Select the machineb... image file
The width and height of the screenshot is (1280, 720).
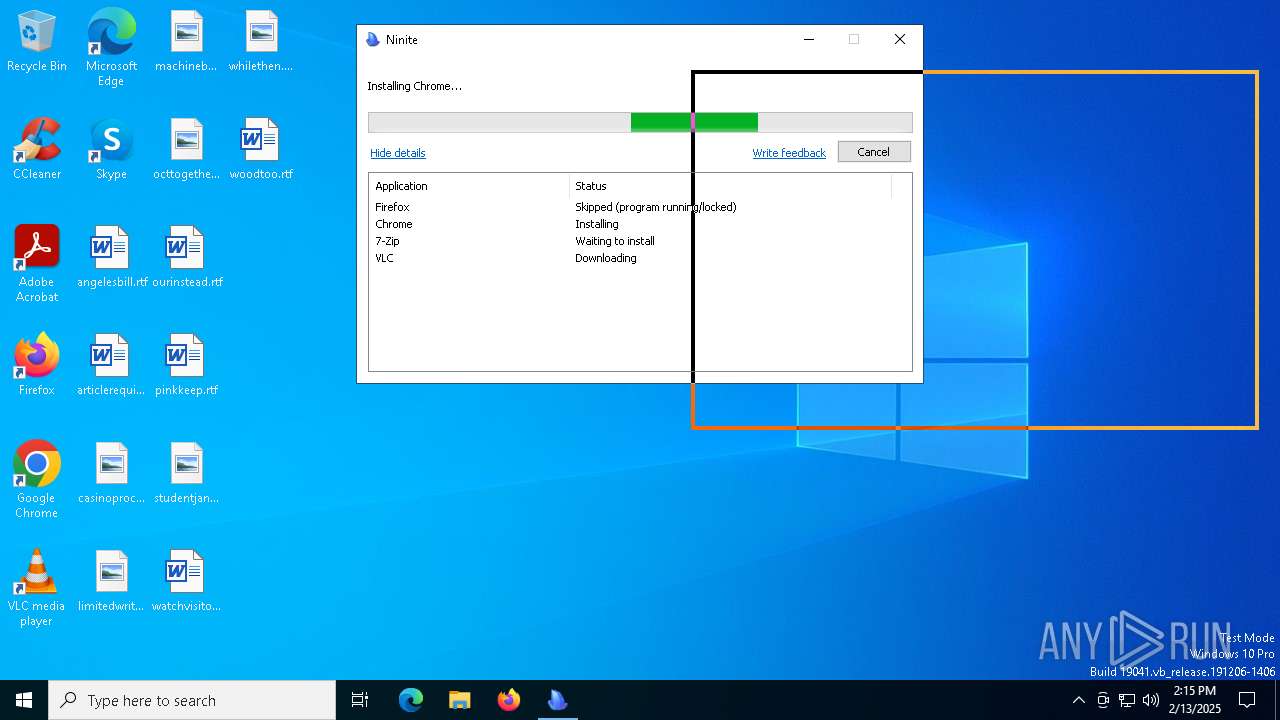pyautogui.click(x=186, y=42)
